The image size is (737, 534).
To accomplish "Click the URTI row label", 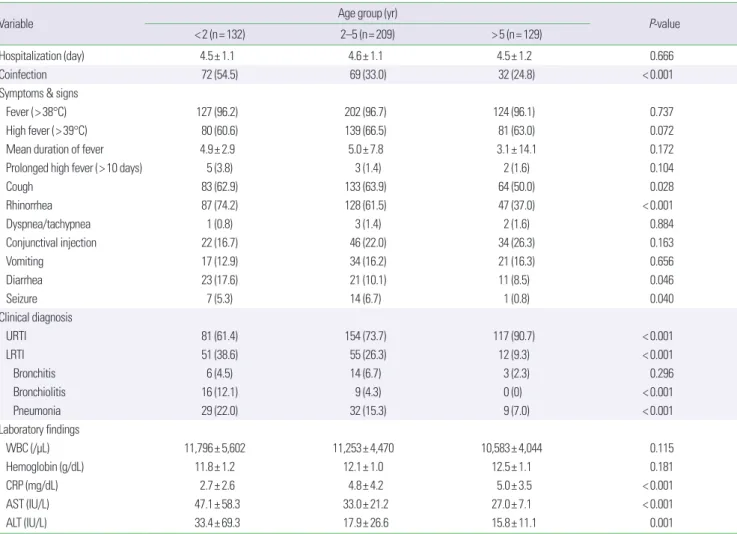I will pos(16,336).
